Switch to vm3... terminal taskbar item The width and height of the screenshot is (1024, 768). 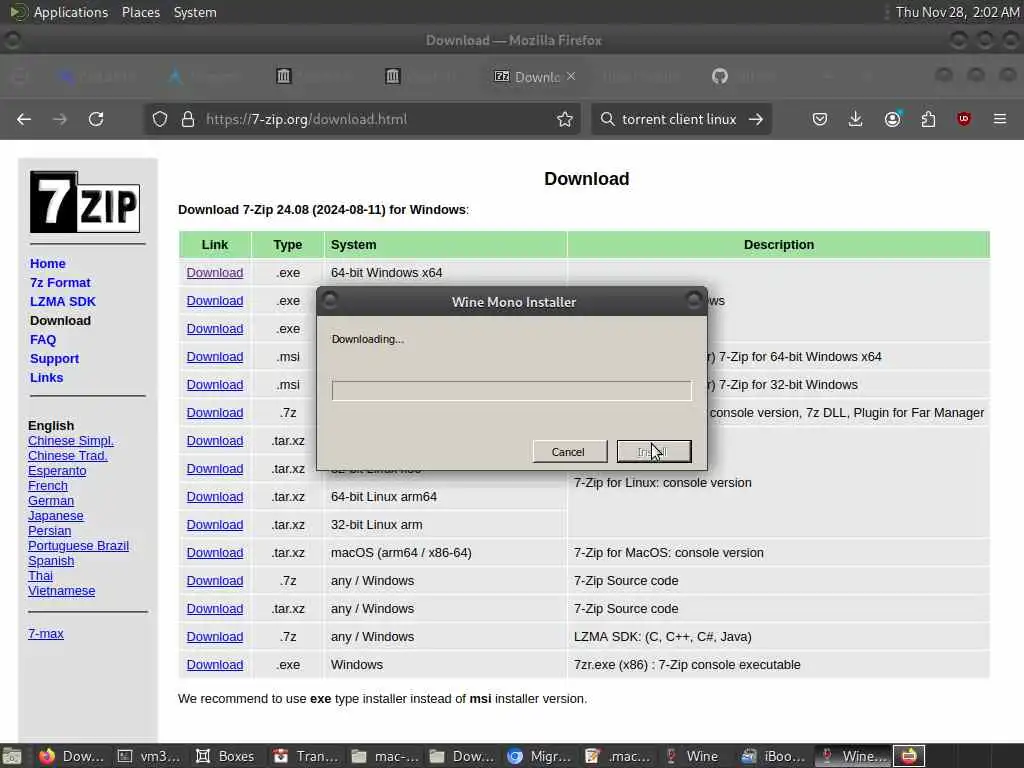(x=150, y=756)
